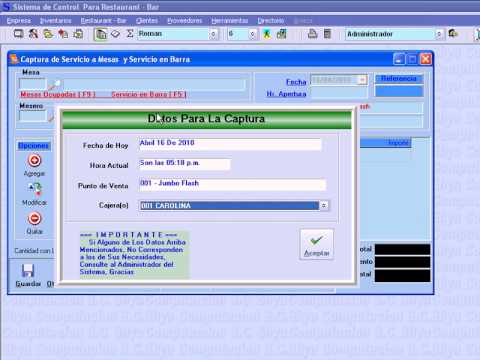Click the calculator icon in toolbar
480x360 pixels.
tap(328, 34)
